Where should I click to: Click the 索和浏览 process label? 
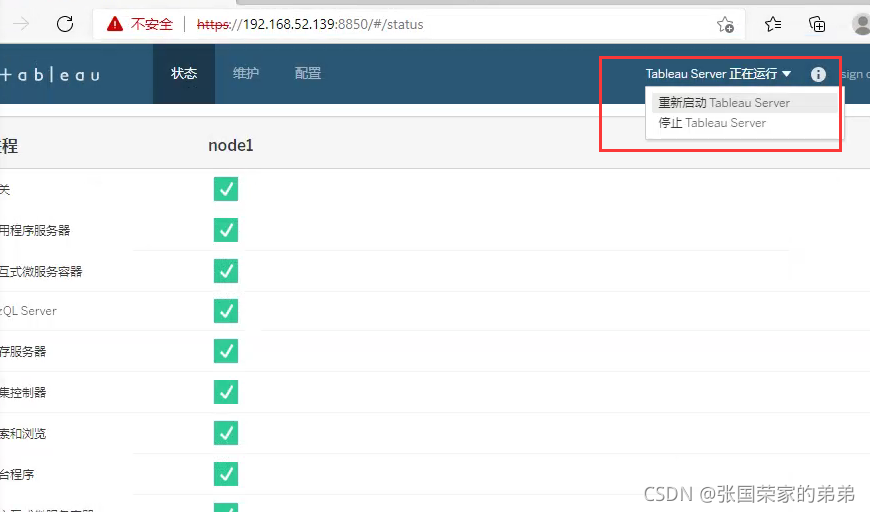[23, 433]
